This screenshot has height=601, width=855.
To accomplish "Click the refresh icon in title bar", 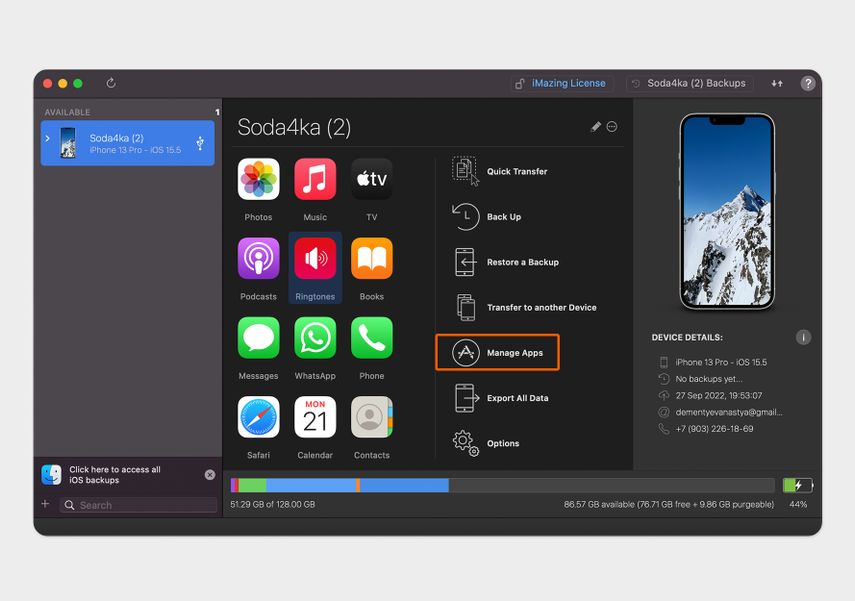I will [111, 83].
